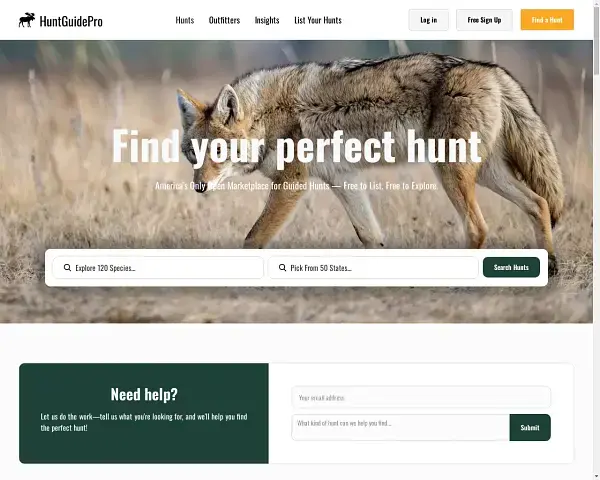Viewport: 600px width, 480px height.
Task: Click the Log in button
Action: 429,20
